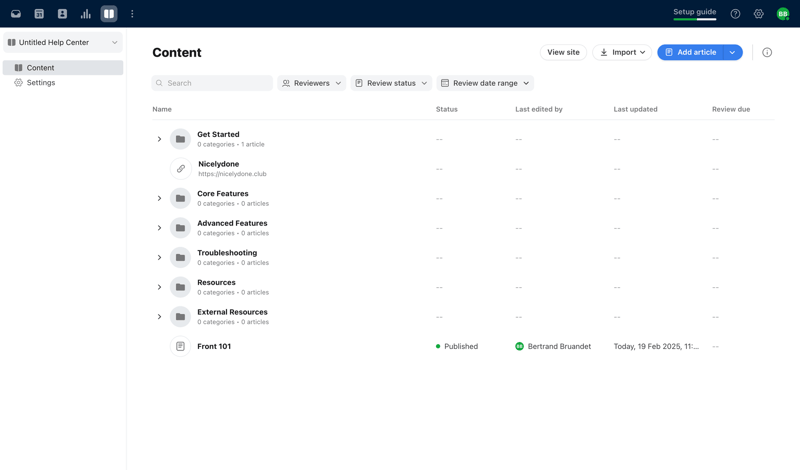Screen dimensions: 800x470
Task: Open the Review status filter dropdown
Action: coord(391,83)
